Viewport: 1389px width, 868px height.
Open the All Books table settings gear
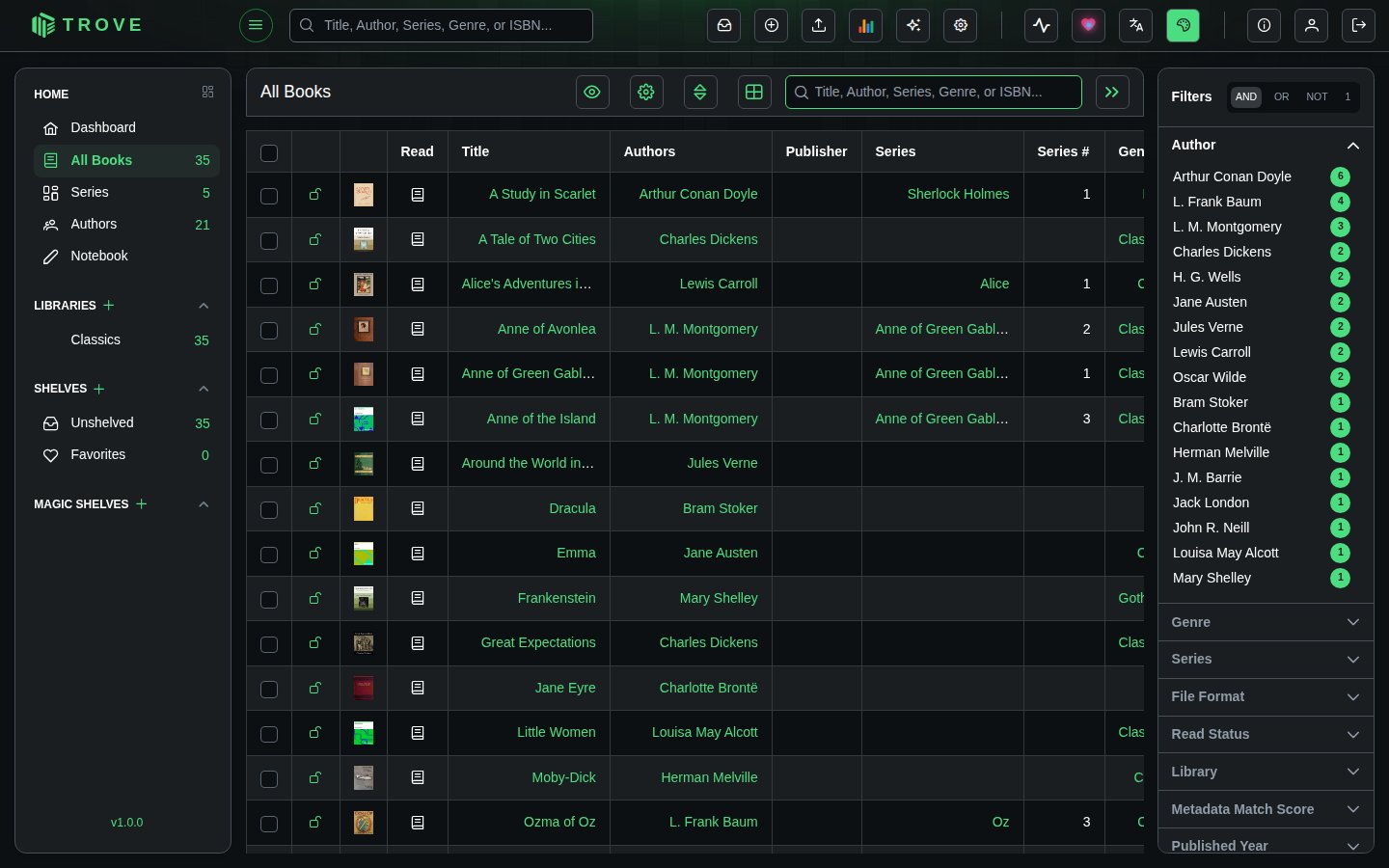pyautogui.click(x=646, y=93)
